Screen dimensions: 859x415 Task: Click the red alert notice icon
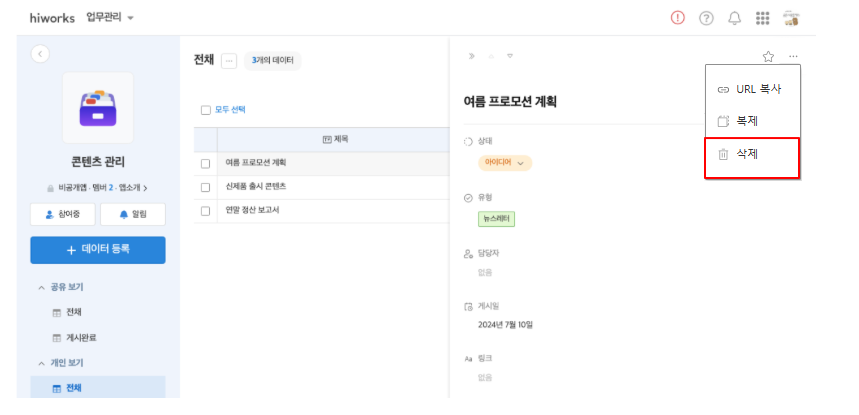click(678, 18)
